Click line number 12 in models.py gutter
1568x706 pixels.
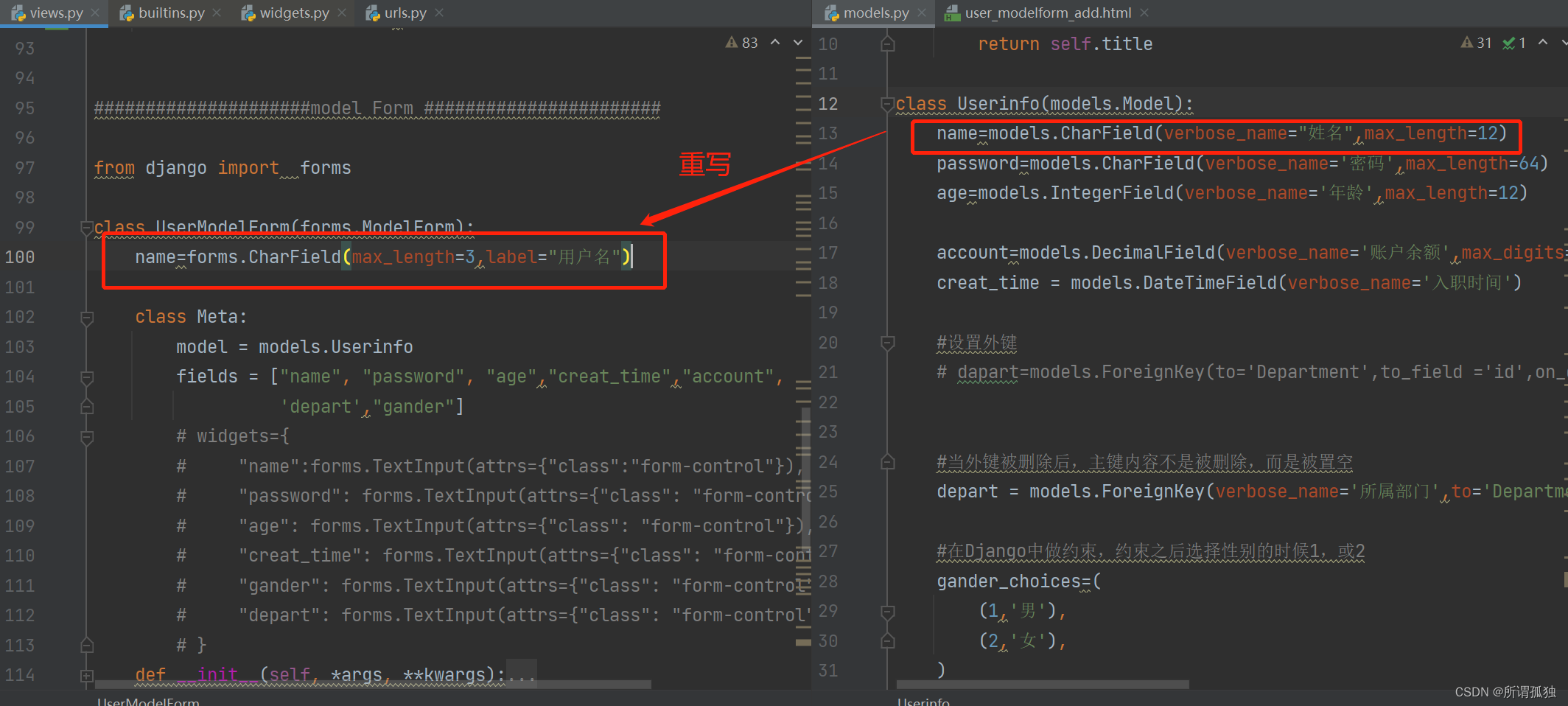click(x=827, y=104)
